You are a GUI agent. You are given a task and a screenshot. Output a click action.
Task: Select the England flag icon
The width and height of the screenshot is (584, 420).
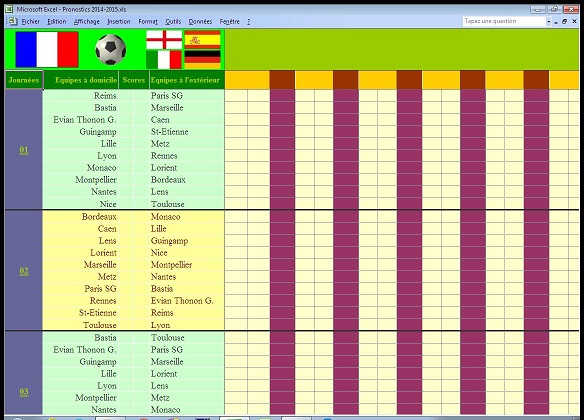click(x=164, y=40)
